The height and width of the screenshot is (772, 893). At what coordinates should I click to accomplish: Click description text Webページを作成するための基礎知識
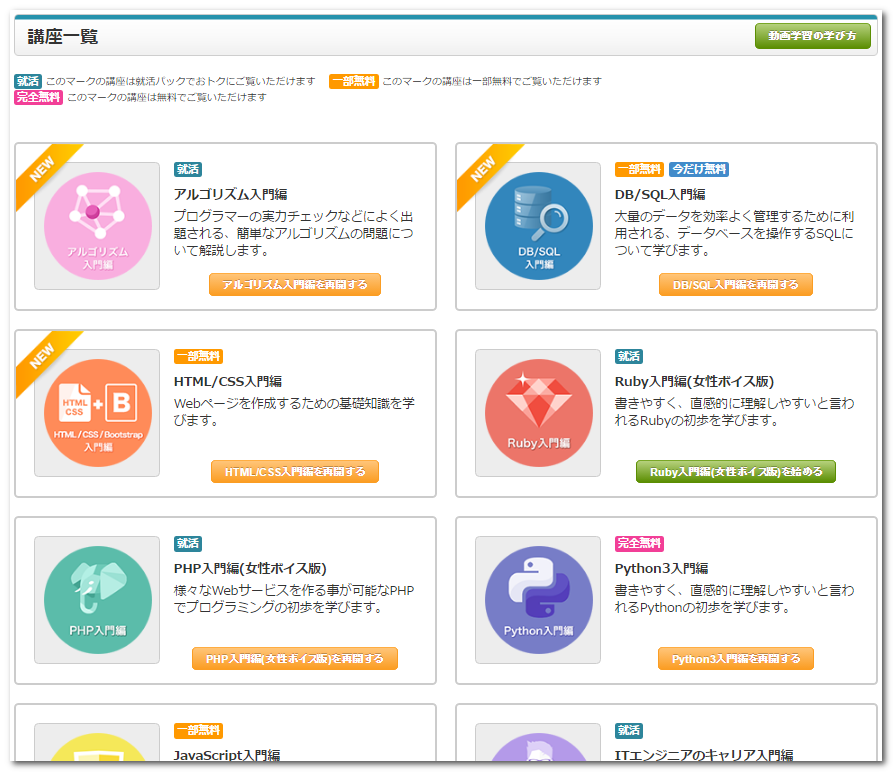[x=294, y=412]
